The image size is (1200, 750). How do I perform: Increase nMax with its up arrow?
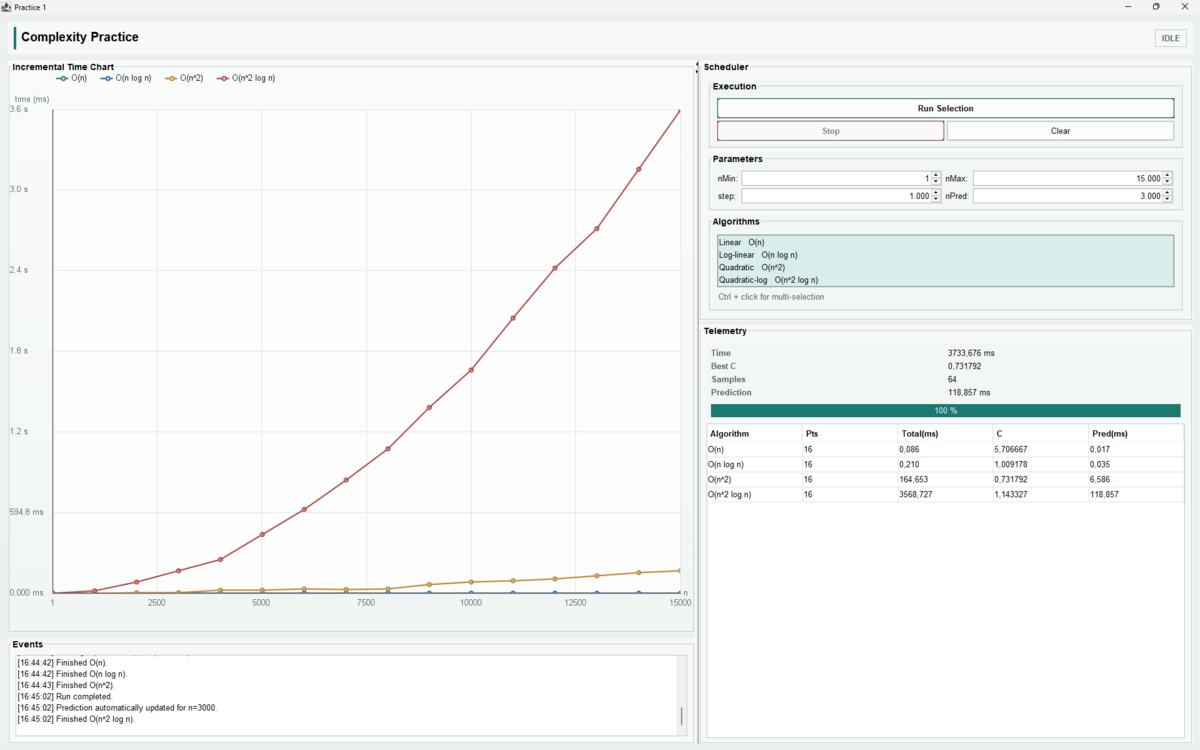tap(1168, 175)
